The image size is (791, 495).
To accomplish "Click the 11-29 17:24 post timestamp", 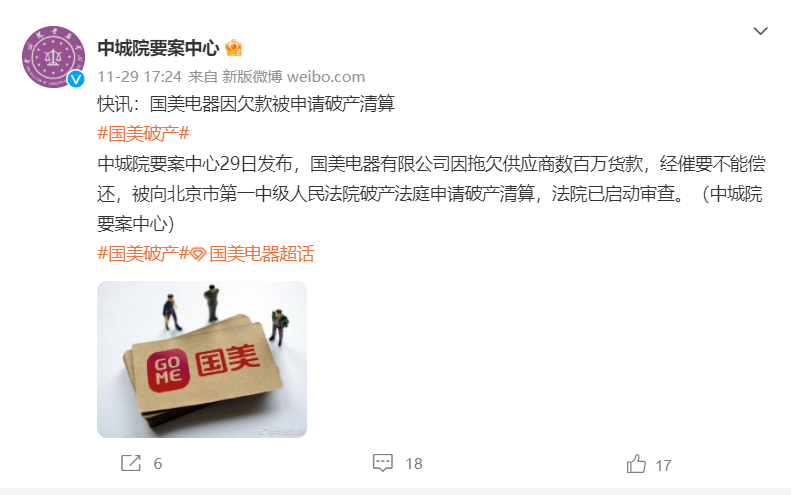I will 139,77.
